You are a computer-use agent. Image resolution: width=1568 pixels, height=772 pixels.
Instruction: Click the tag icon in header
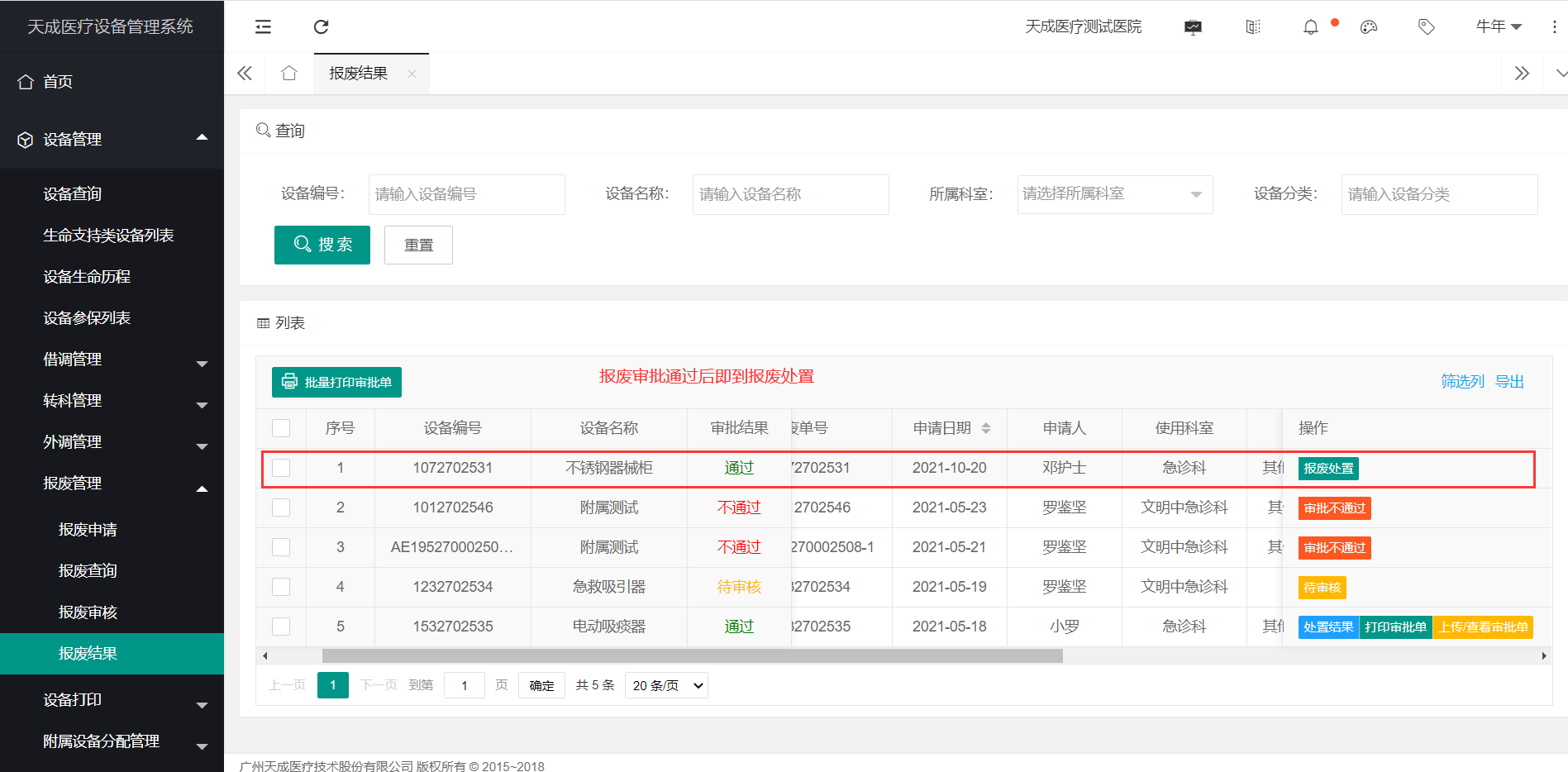(1427, 27)
